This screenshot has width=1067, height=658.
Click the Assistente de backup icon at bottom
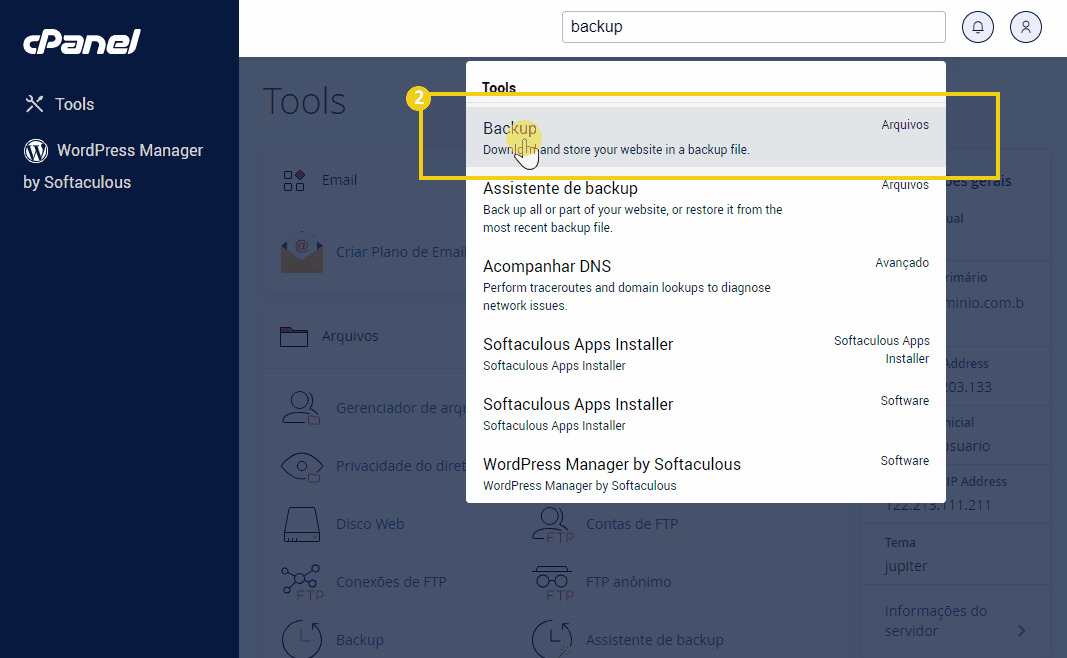click(552, 639)
